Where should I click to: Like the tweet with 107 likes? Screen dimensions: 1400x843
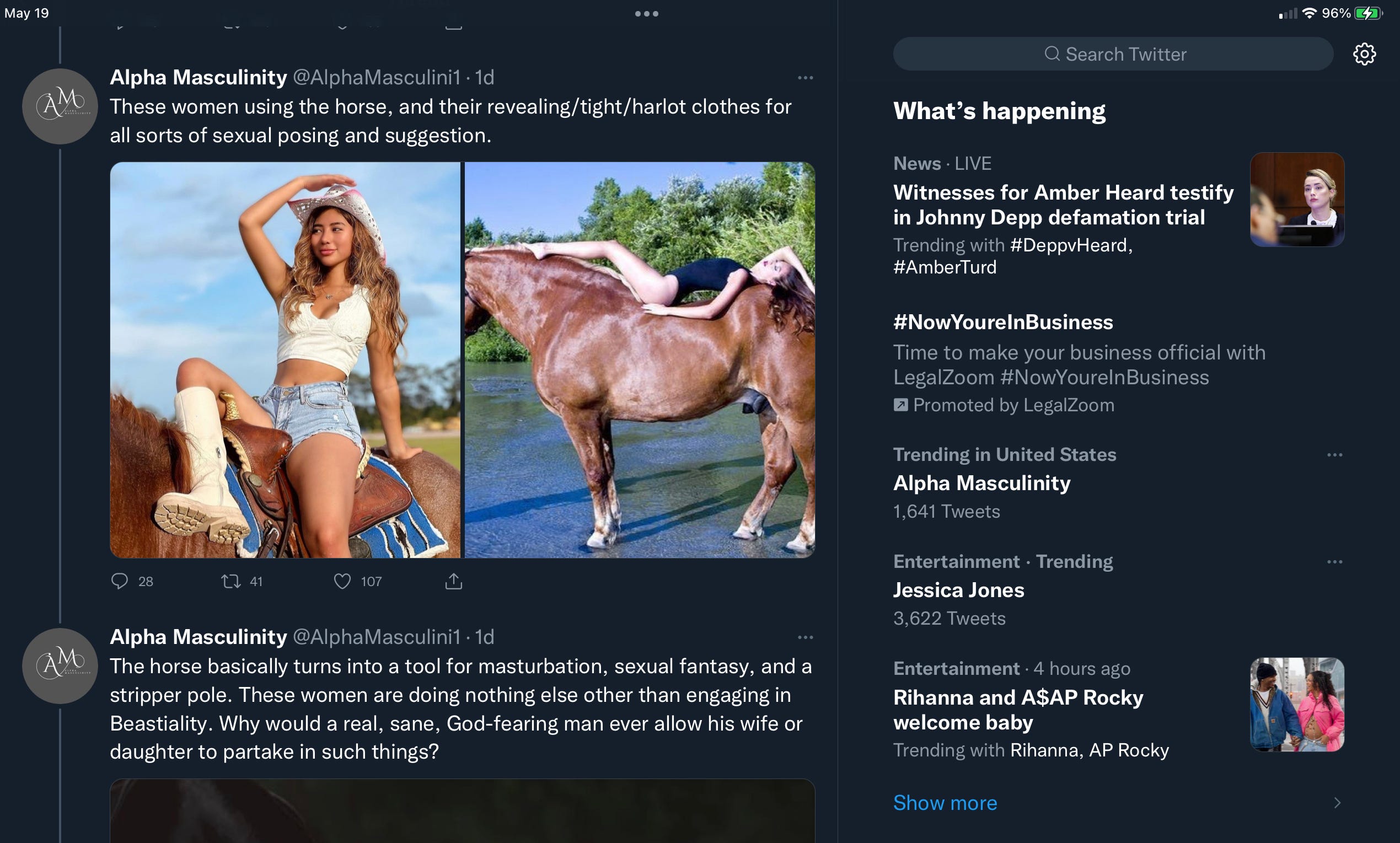(342, 581)
